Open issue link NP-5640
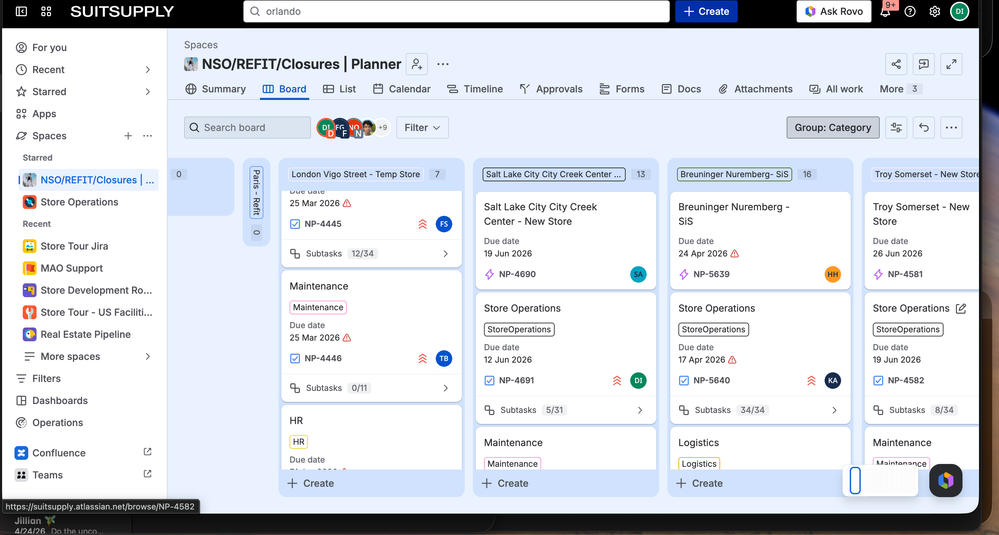 coord(712,381)
